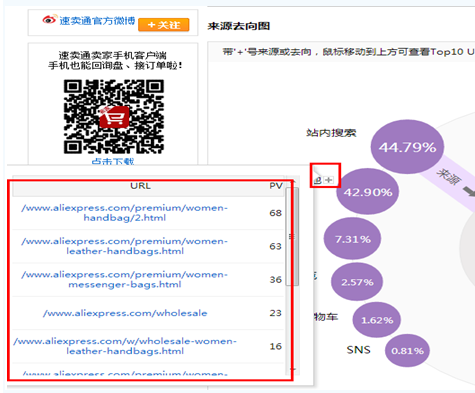Open the 速卖通官方微博 link
Viewport: 475px width, 393px height.
pyautogui.click(x=97, y=21)
